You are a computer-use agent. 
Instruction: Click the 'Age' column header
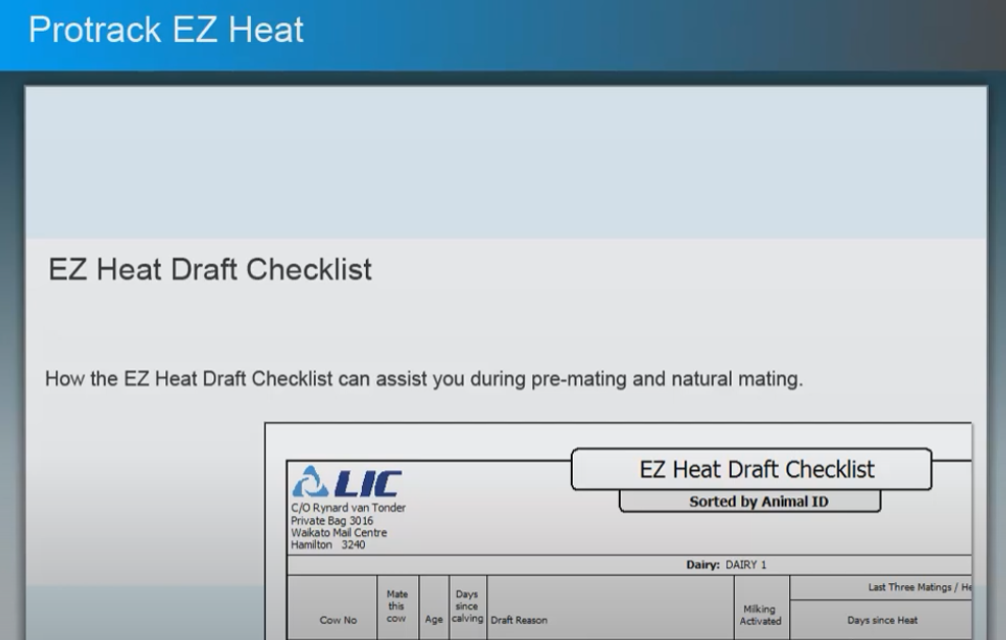434,619
